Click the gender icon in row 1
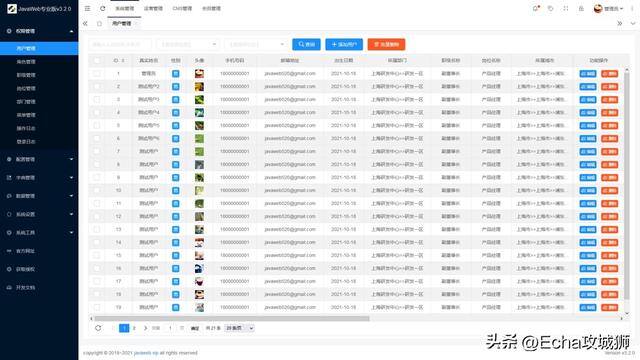The width and height of the screenshot is (640, 360). coord(176,73)
